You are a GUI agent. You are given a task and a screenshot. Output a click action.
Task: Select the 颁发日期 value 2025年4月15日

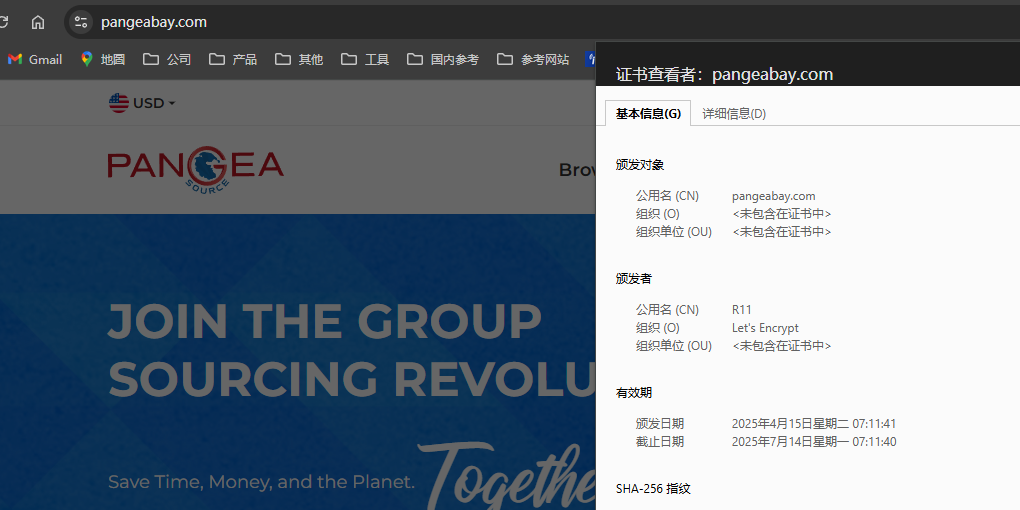point(814,424)
